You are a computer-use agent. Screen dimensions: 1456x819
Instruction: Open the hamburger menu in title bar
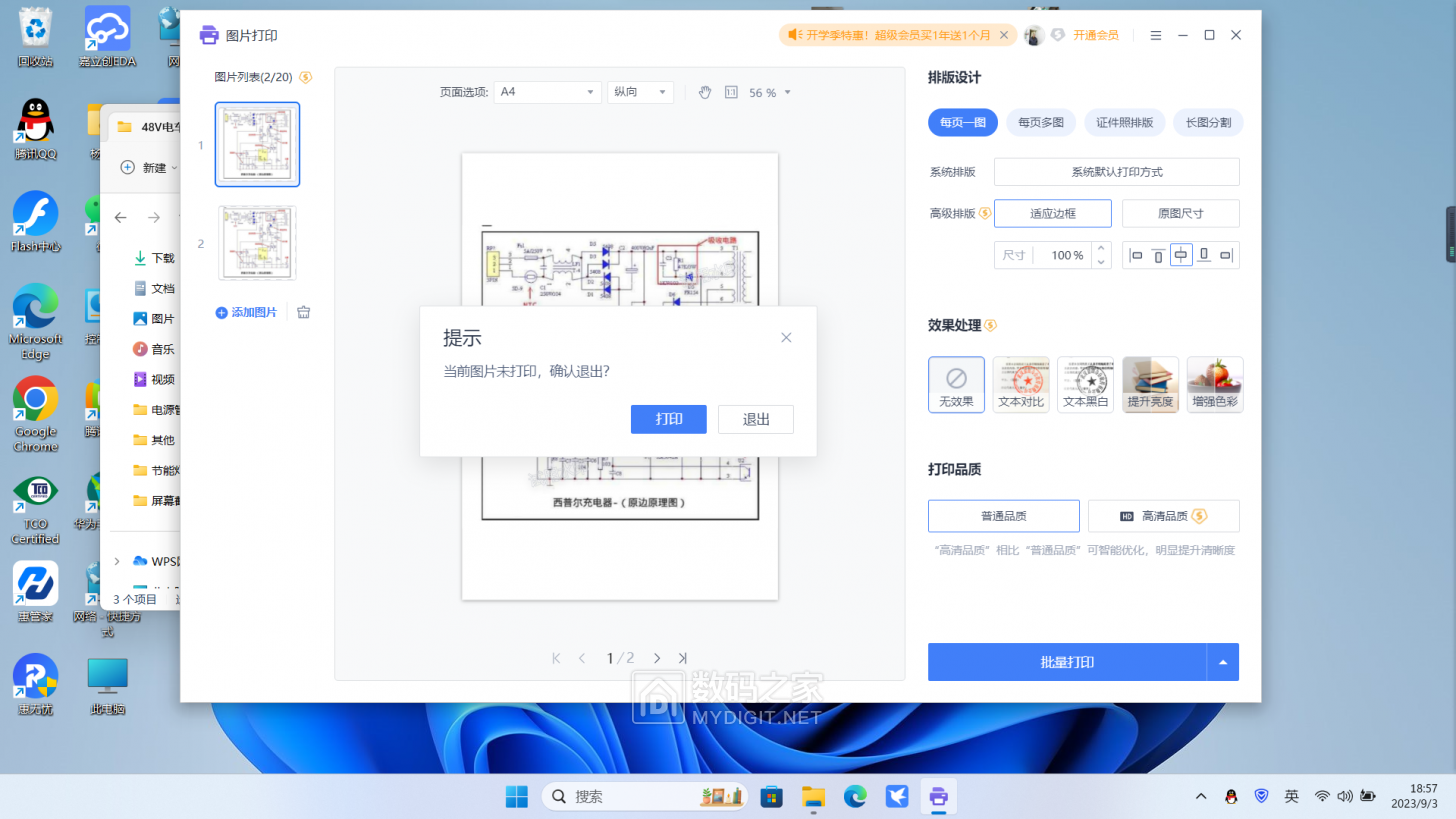pos(1156,35)
